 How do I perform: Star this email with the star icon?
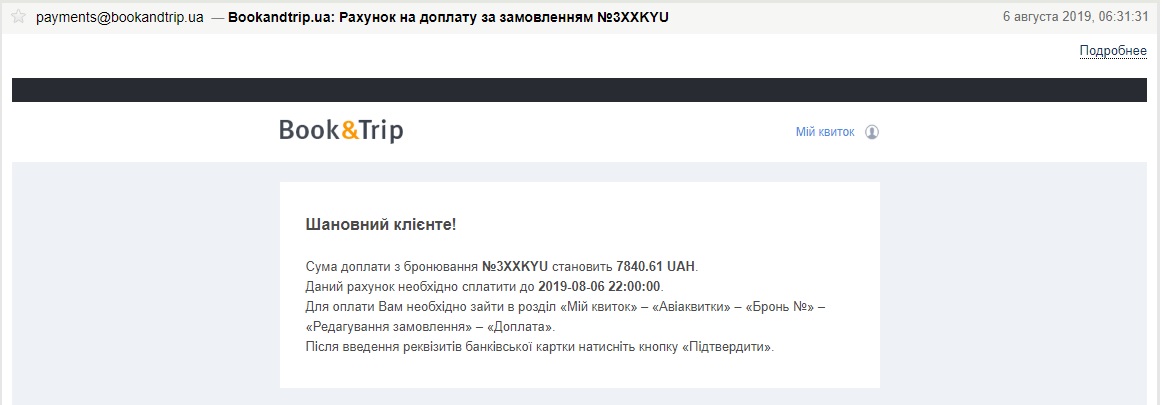click(x=18, y=17)
